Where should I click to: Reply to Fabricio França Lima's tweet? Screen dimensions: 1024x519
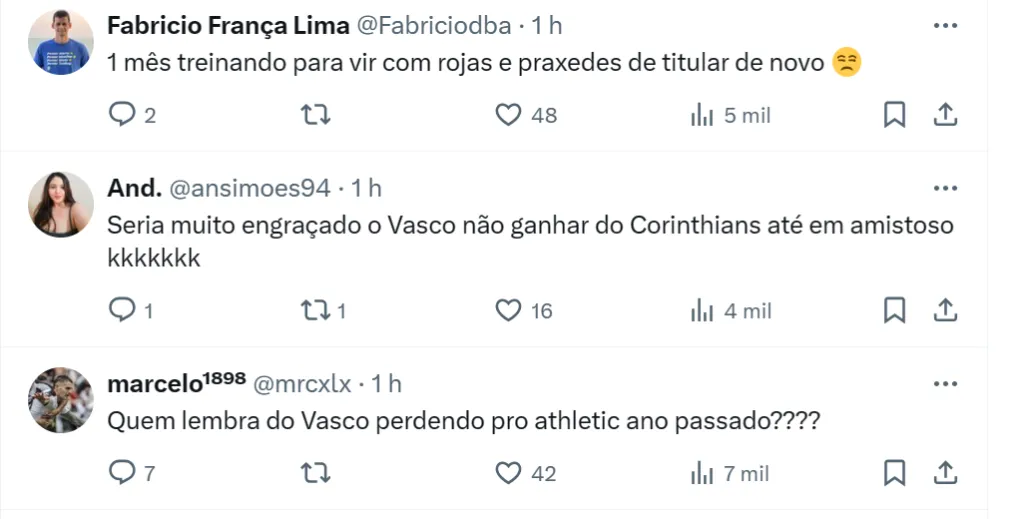[121, 116]
